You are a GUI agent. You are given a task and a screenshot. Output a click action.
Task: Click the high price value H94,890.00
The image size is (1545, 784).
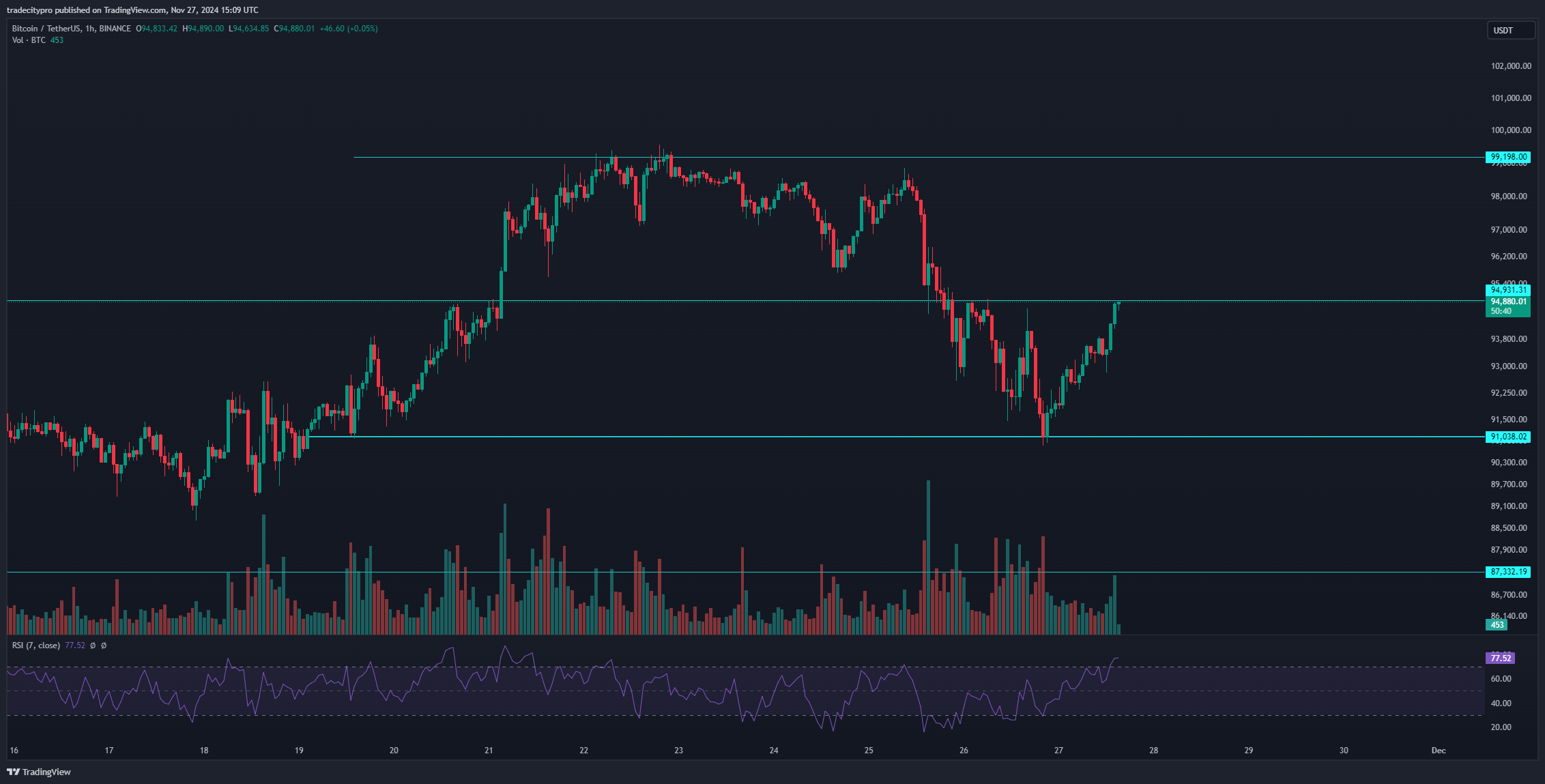pos(203,29)
